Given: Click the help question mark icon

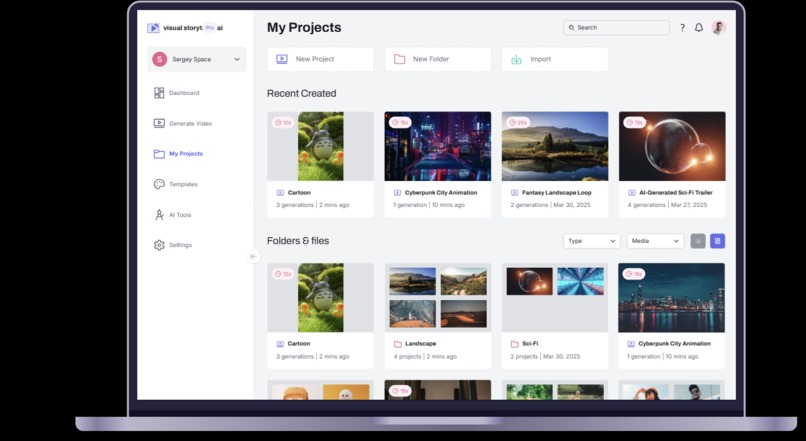Looking at the screenshot, I should click(x=682, y=28).
